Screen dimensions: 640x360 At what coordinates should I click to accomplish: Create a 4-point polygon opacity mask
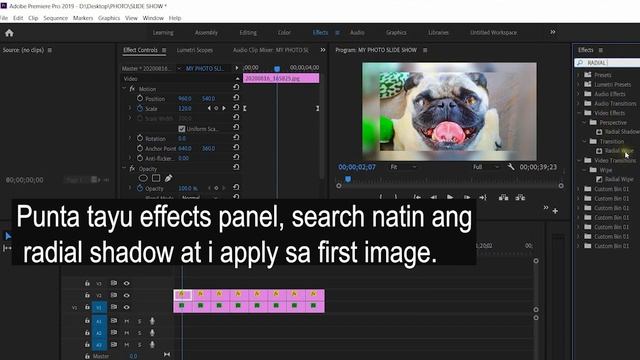coord(156,178)
